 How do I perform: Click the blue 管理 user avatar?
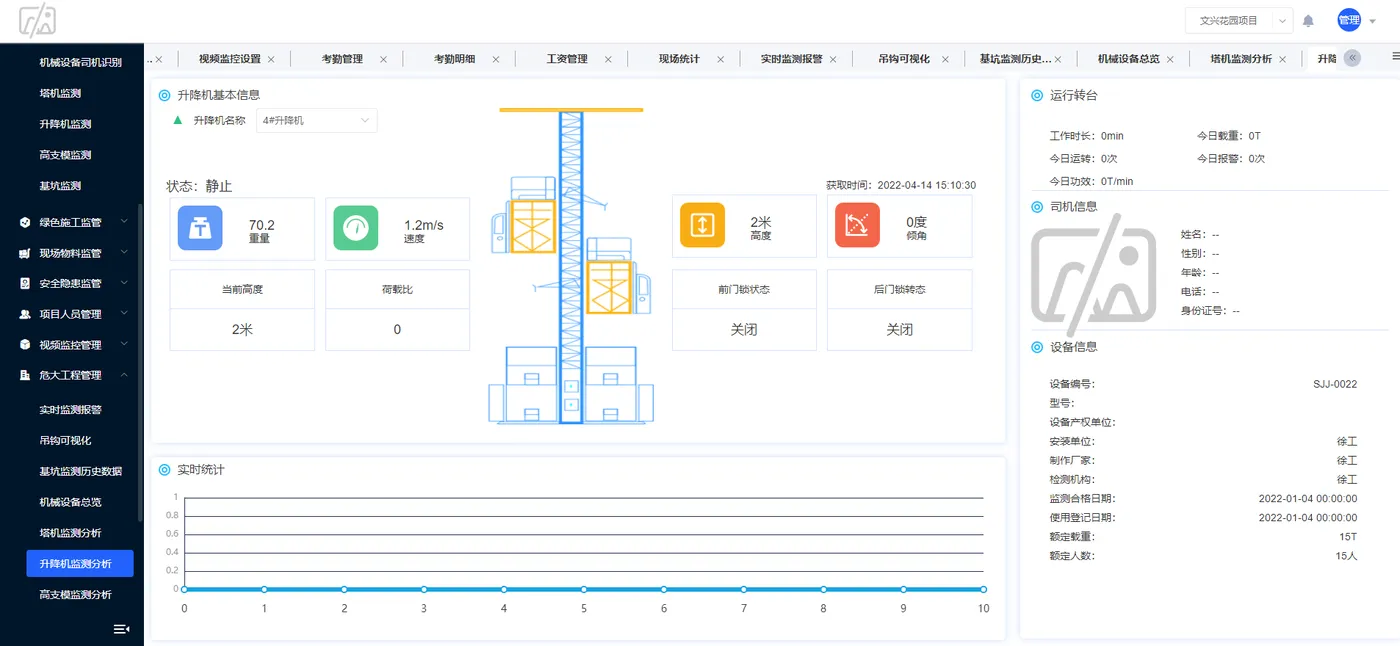click(x=1349, y=20)
